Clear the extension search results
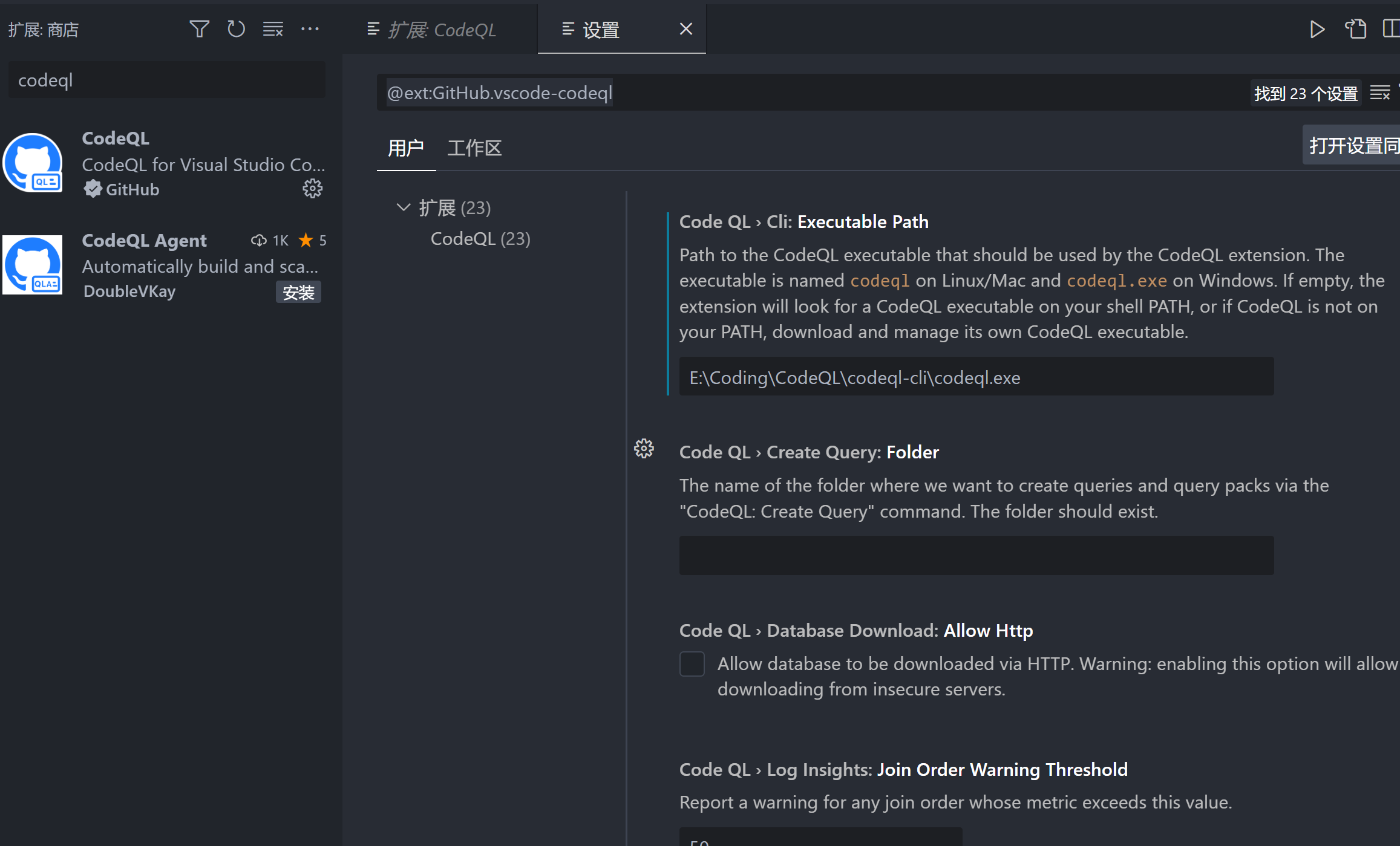1400x846 pixels. (273, 28)
